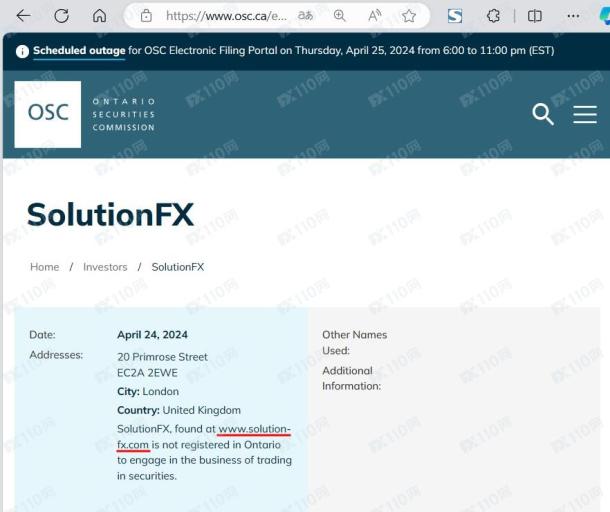Click the Ontario Securities Commission title text
610x512 pixels.
(x=124, y=114)
